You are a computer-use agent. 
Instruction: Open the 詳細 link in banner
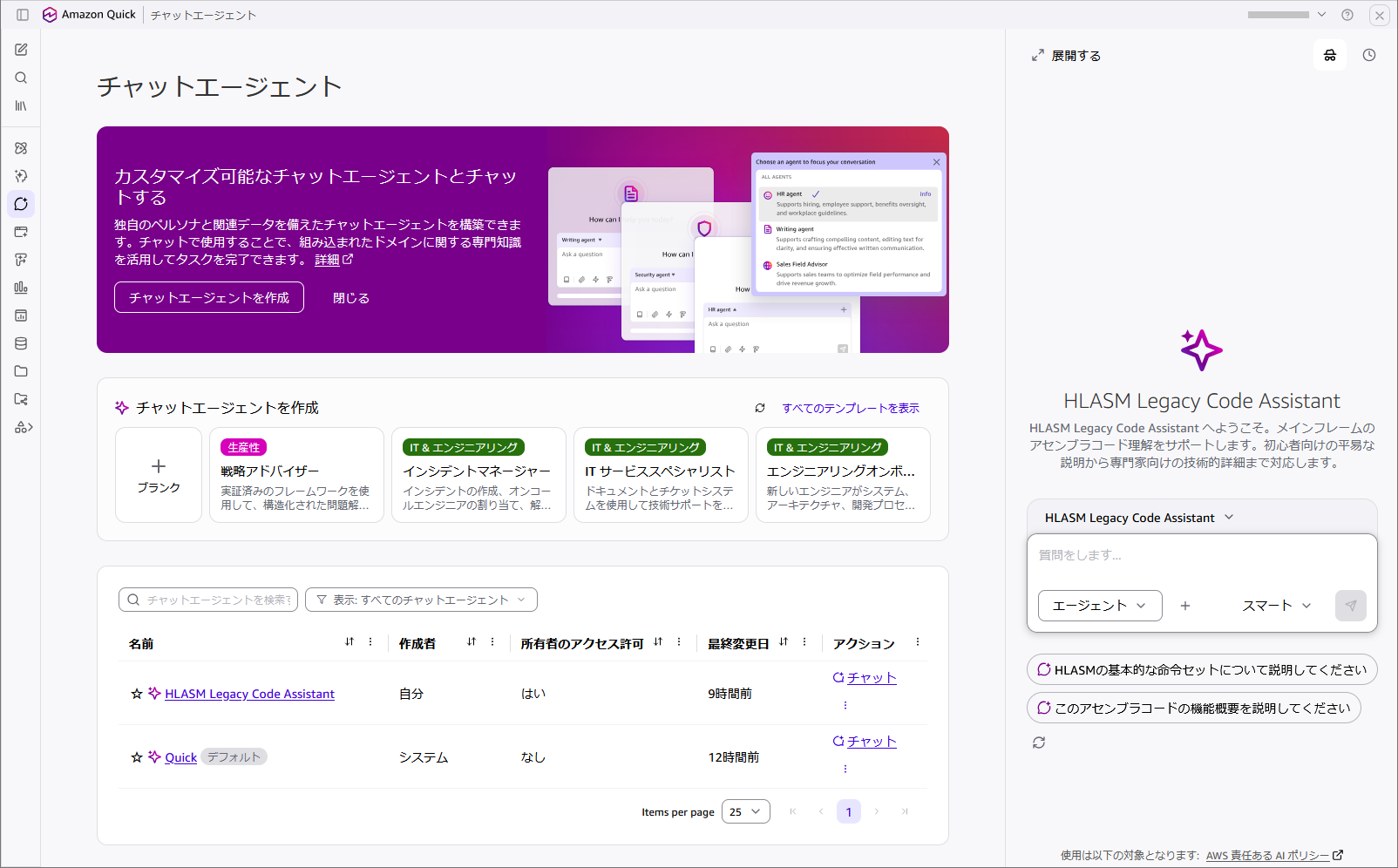(x=334, y=260)
